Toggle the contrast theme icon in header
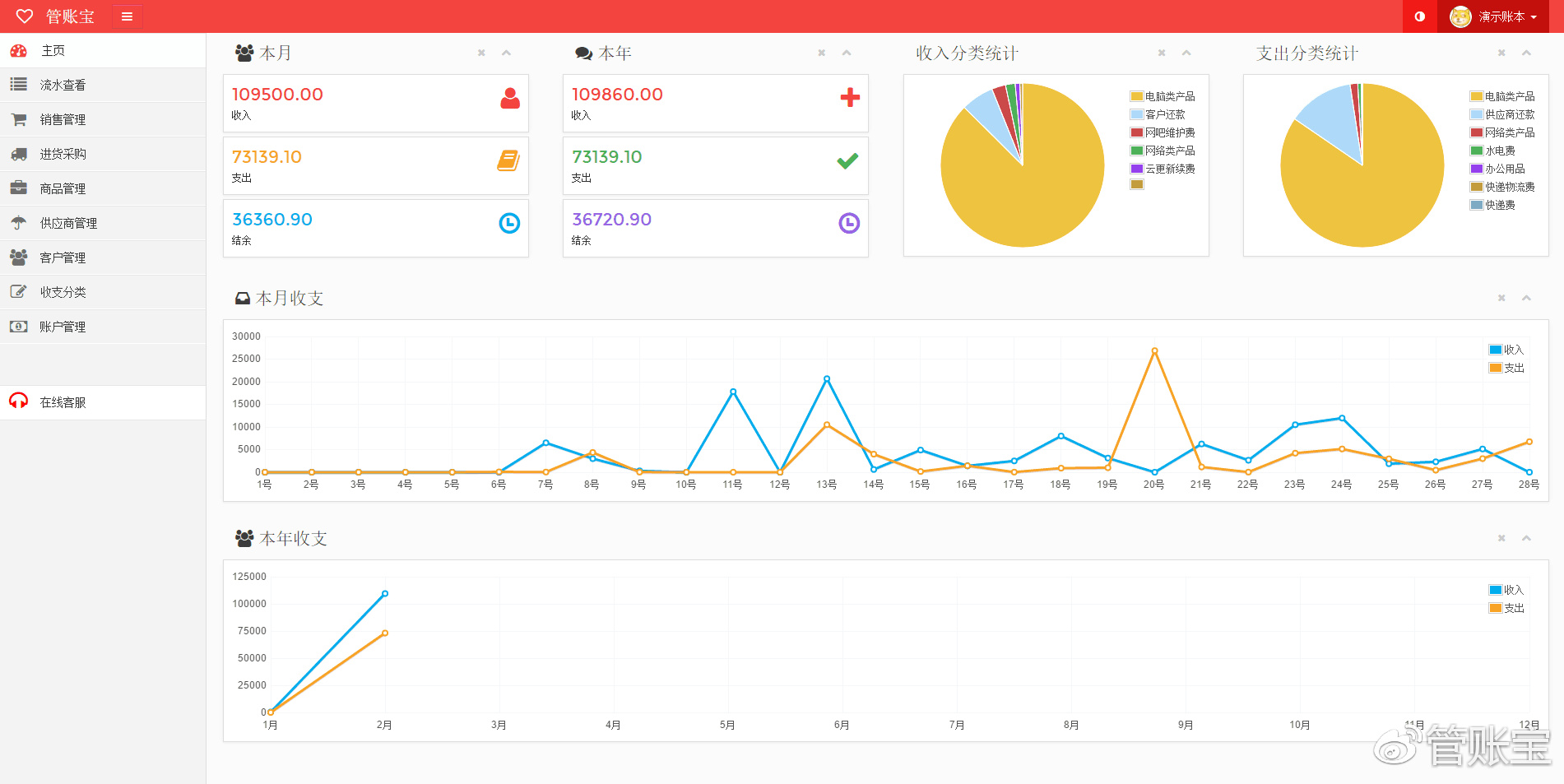Screen dimensions: 1564x784 (x=1420, y=16)
